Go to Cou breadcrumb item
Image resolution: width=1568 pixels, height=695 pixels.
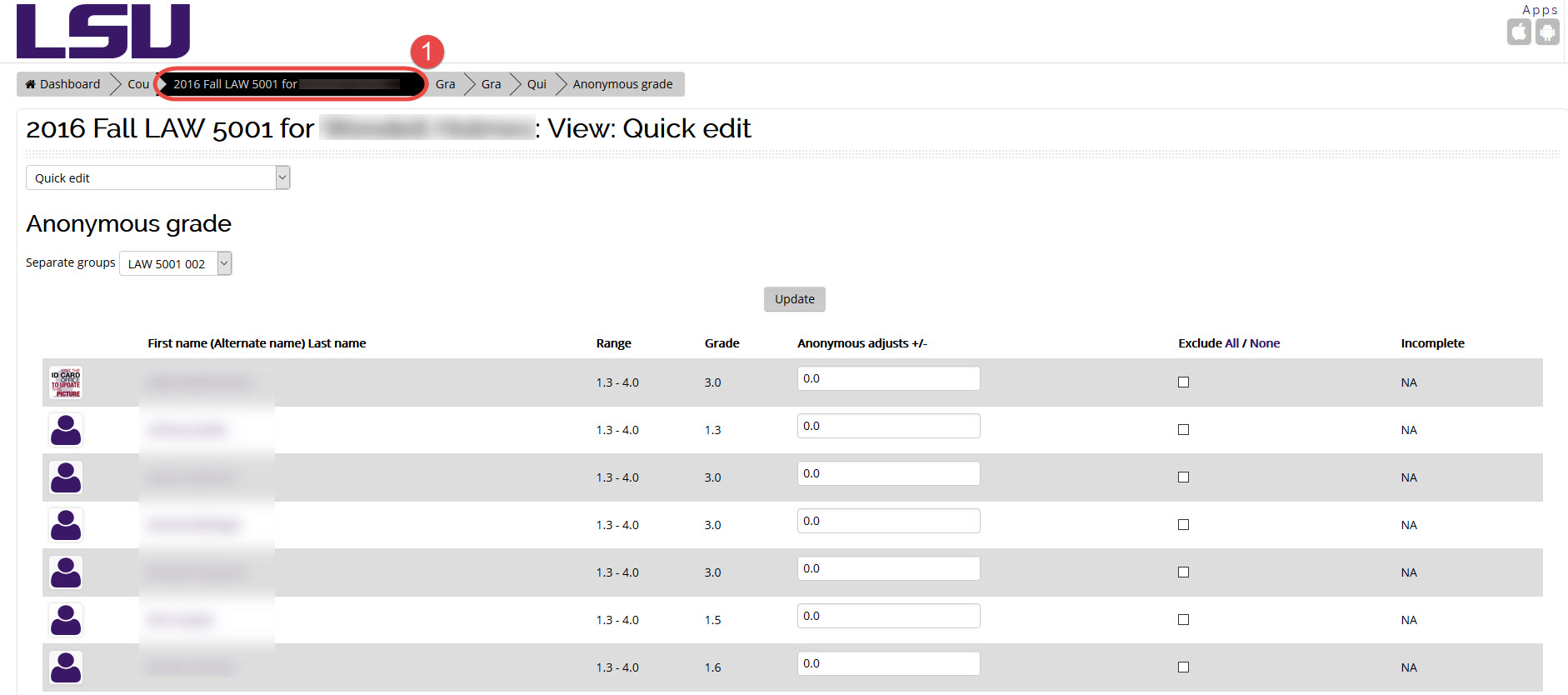click(138, 84)
